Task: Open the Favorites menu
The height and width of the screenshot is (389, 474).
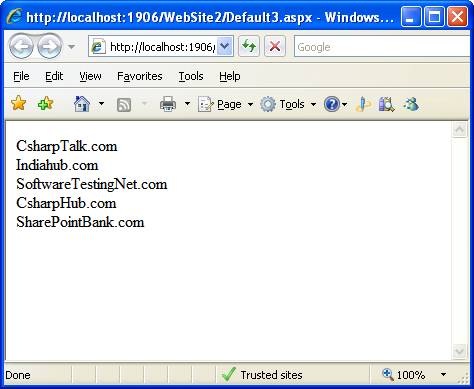Action: 140,76
